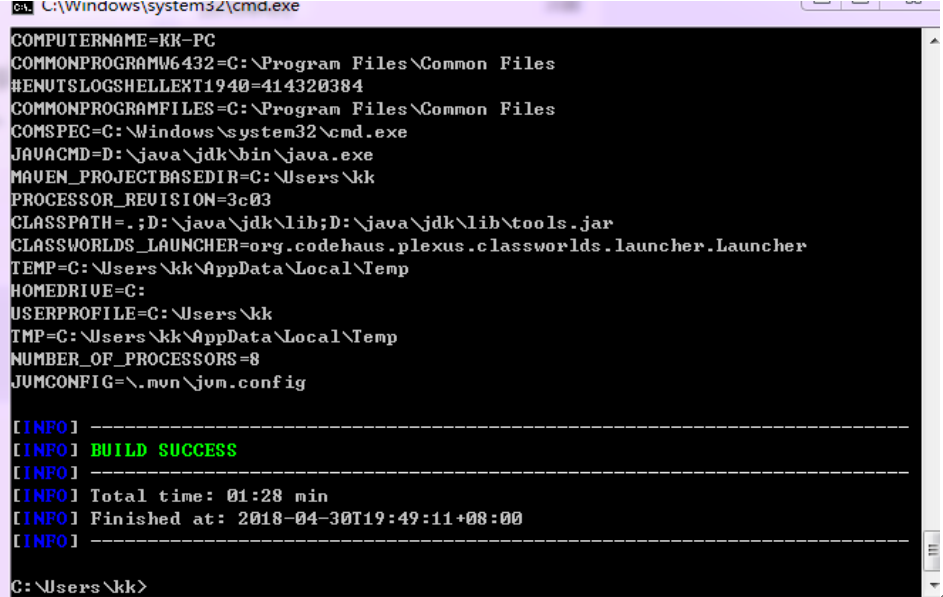Click the blue INFO tag beside BUILD SUCCESS
Viewport: 943px width, 597px height.
[x=46, y=450]
